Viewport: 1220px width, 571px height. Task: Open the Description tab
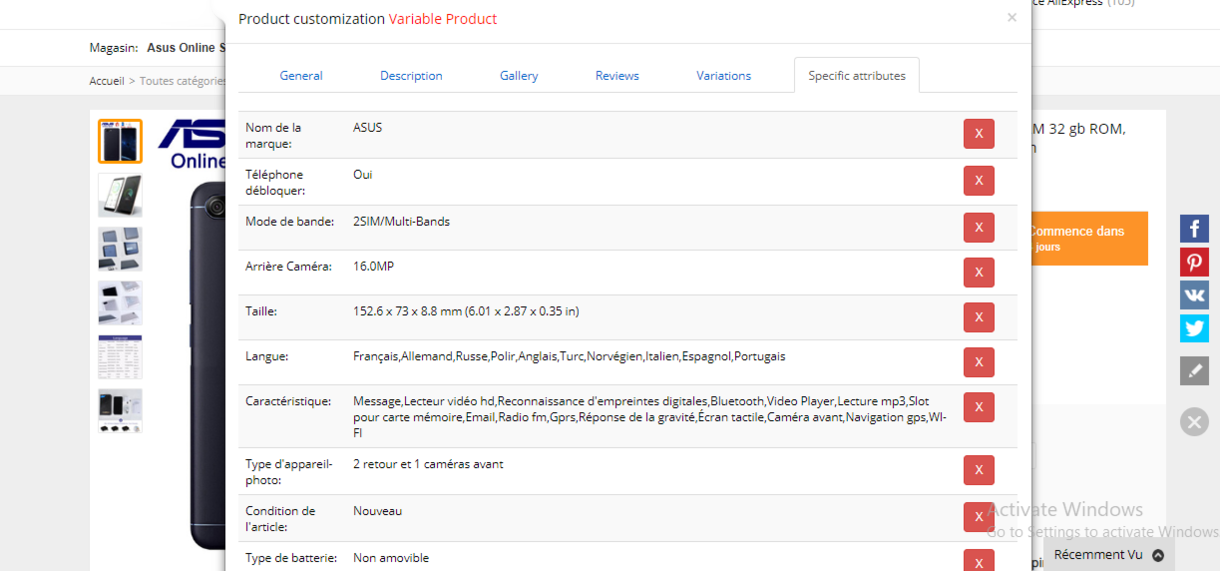point(411,76)
